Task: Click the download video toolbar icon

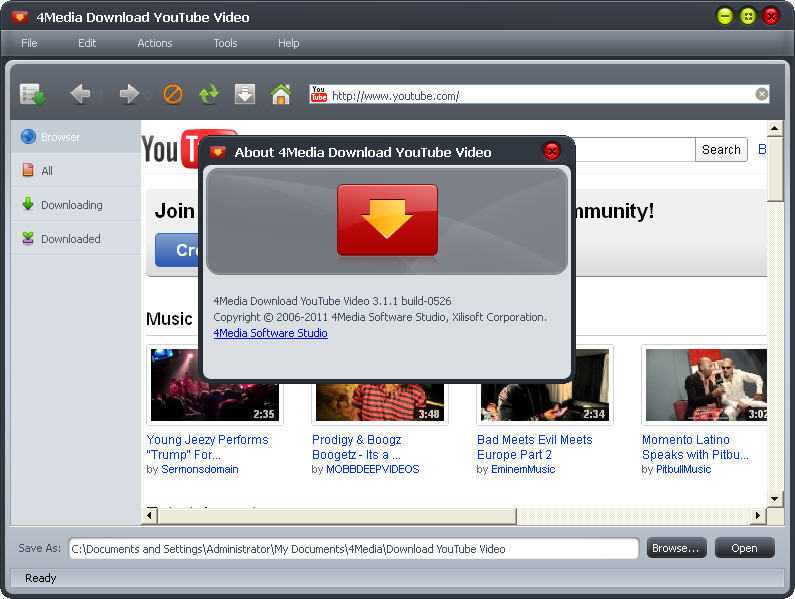Action: click(245, 94)
